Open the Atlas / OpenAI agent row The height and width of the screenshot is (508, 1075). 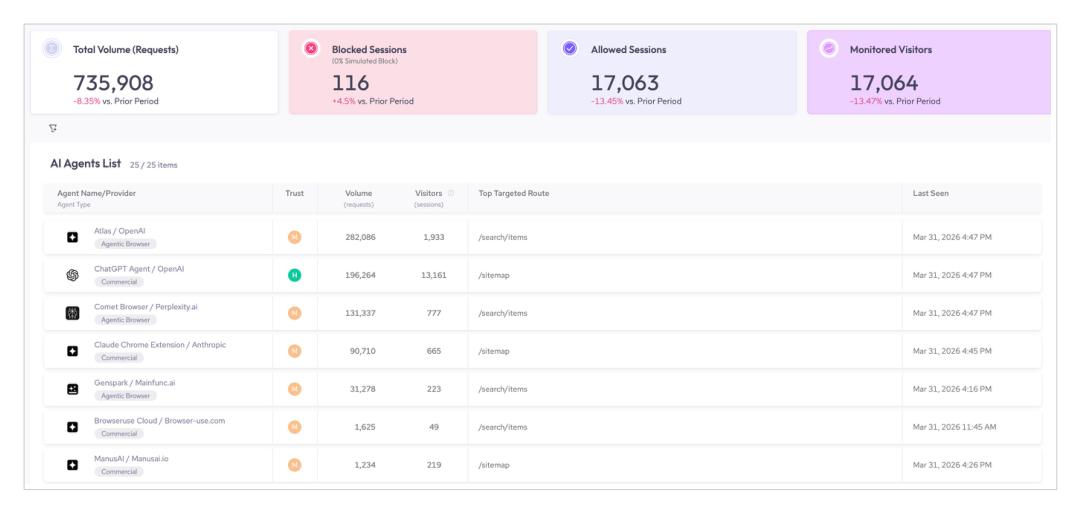542,237
